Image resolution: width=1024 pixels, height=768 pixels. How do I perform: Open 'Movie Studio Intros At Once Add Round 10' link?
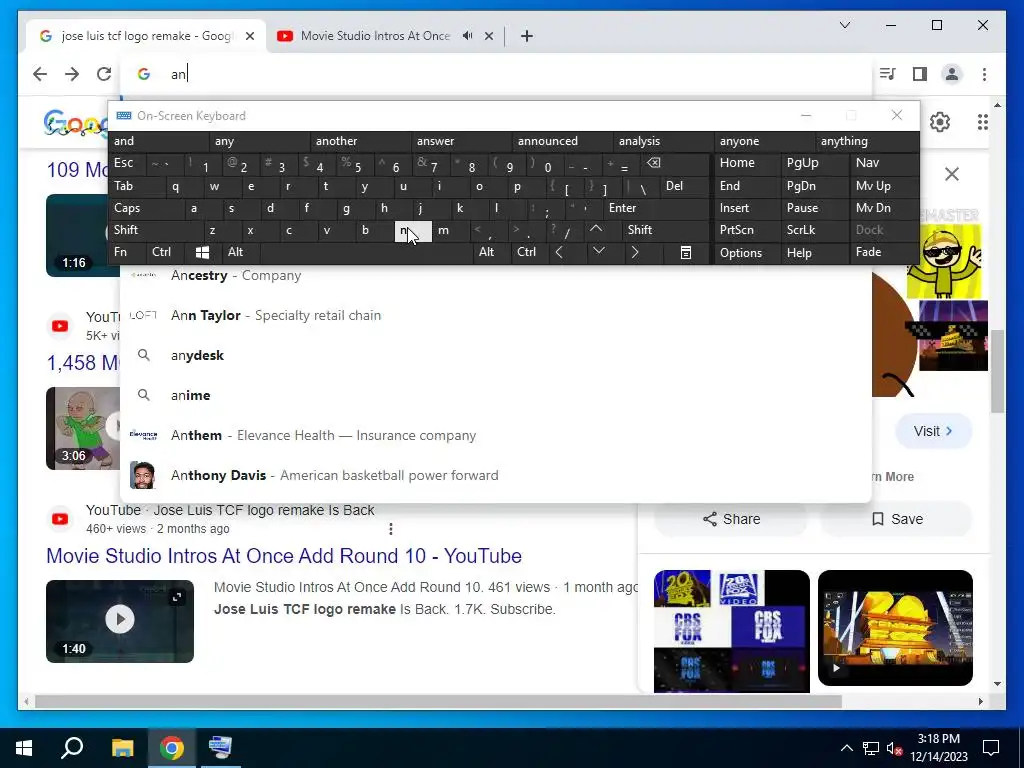pyautogui.click(x=284, y=556)
